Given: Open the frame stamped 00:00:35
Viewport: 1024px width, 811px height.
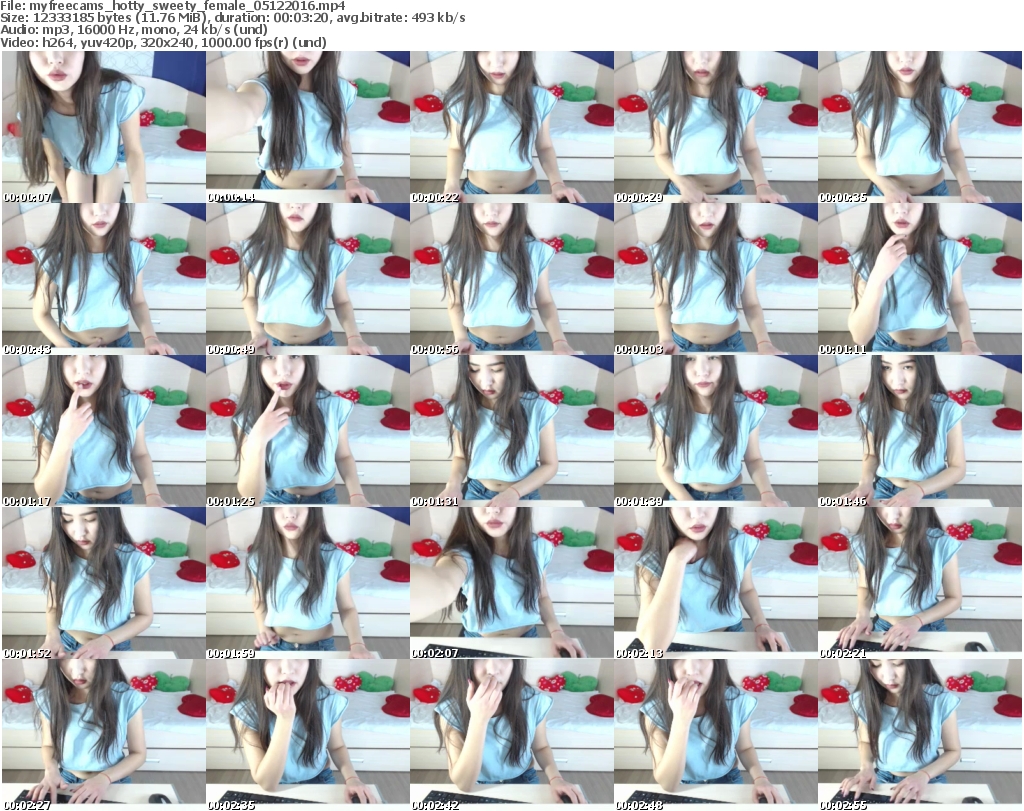Looking at the screenshot, I should point(920,127).
